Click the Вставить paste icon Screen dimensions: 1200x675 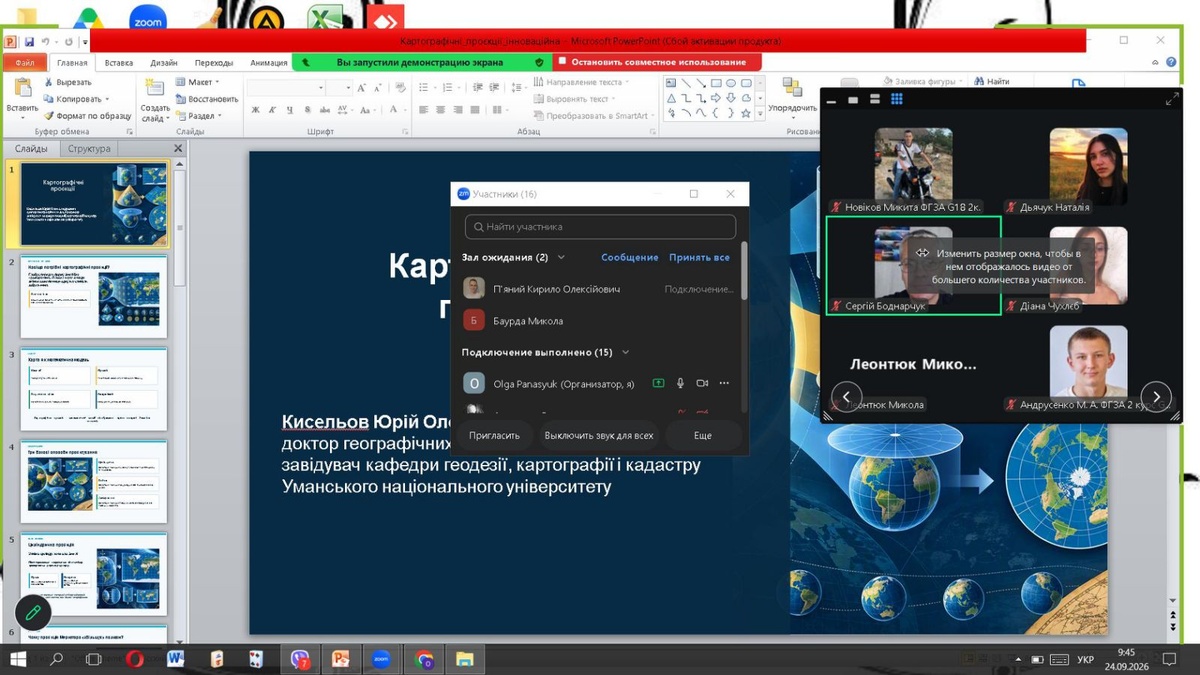coord(22,90)
